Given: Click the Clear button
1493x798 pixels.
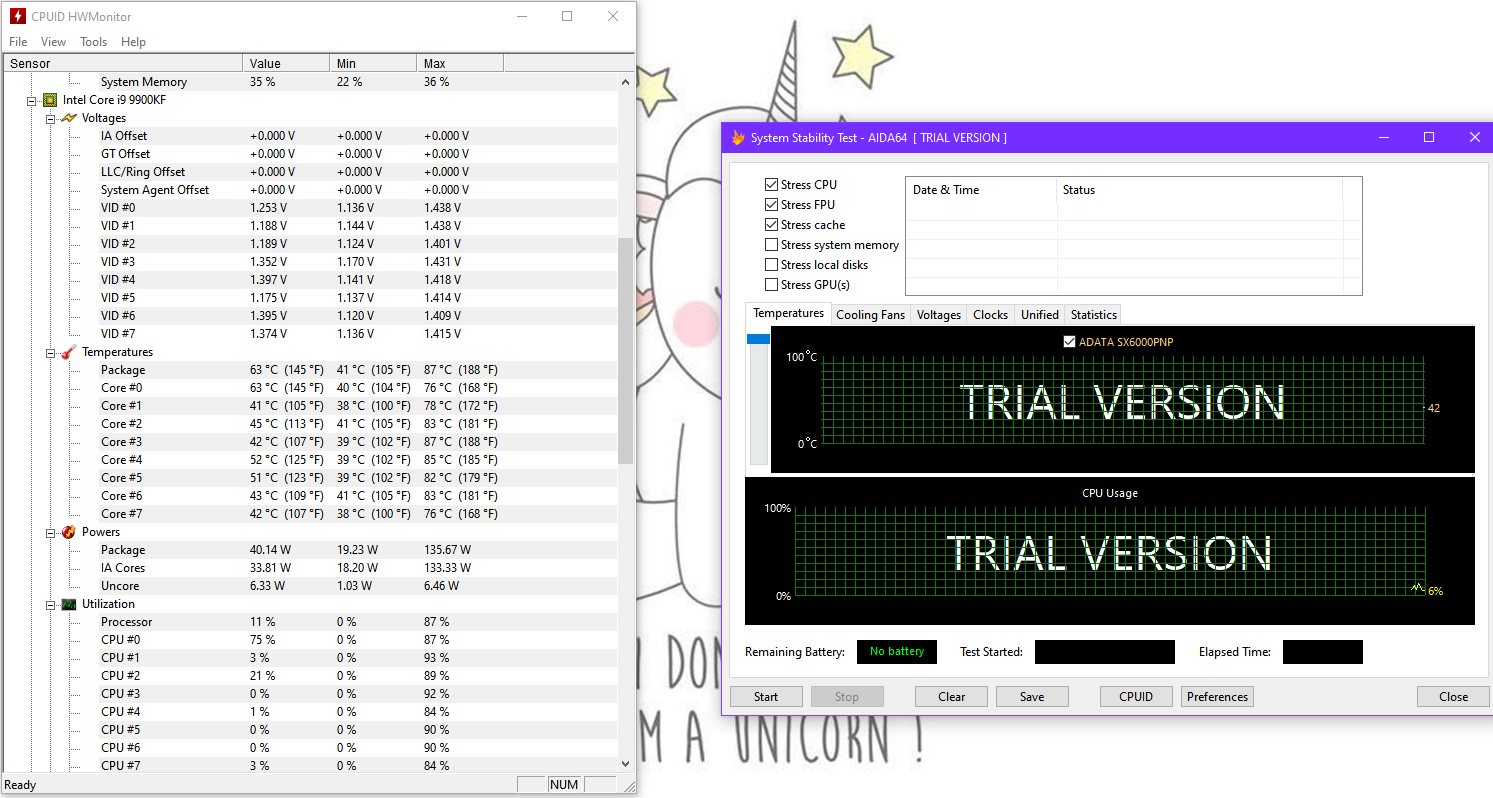Looking at the screenshot, I should (x=952, y=697).
